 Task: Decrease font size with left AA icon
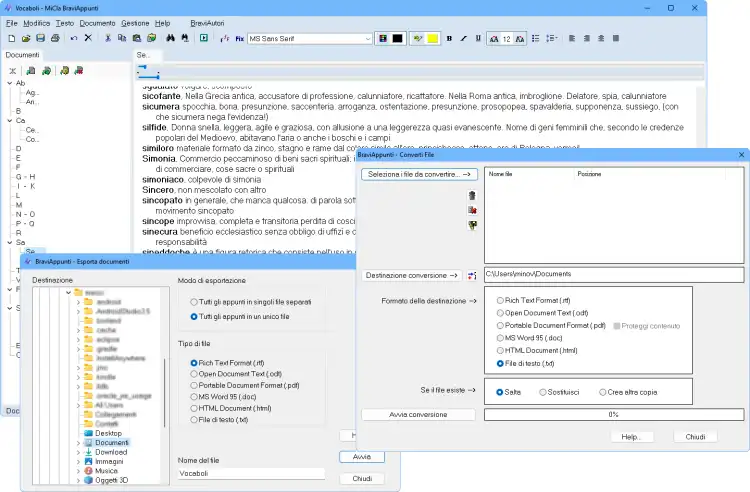(494, 39)
